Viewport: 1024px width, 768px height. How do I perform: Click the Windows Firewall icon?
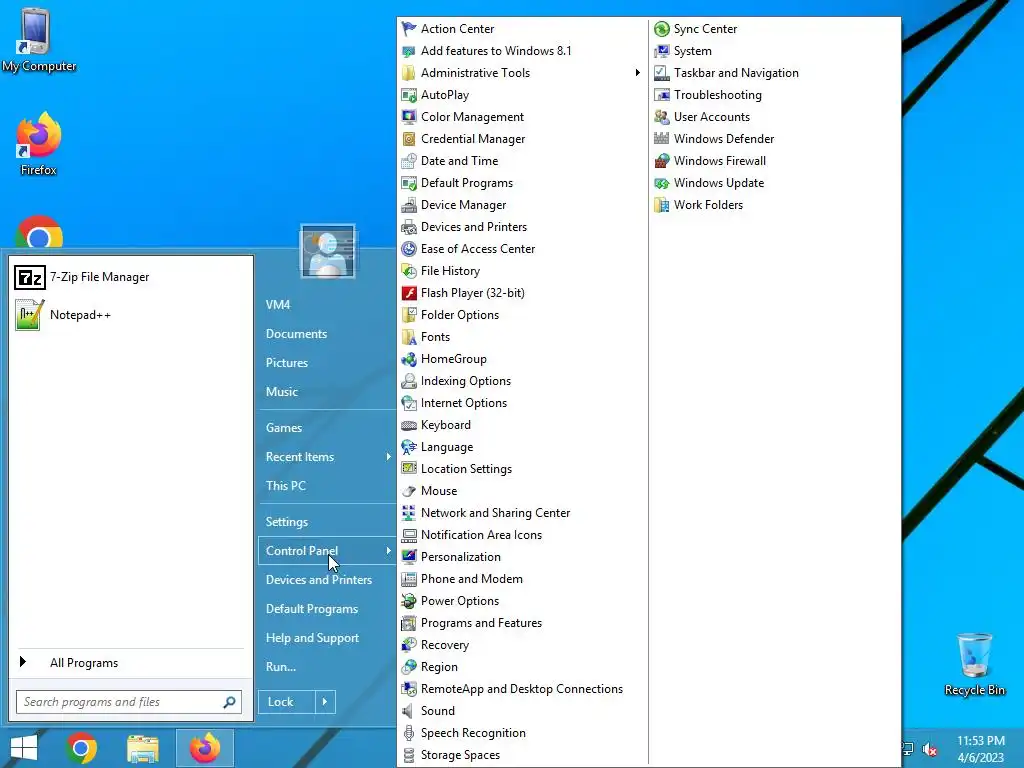662,161
